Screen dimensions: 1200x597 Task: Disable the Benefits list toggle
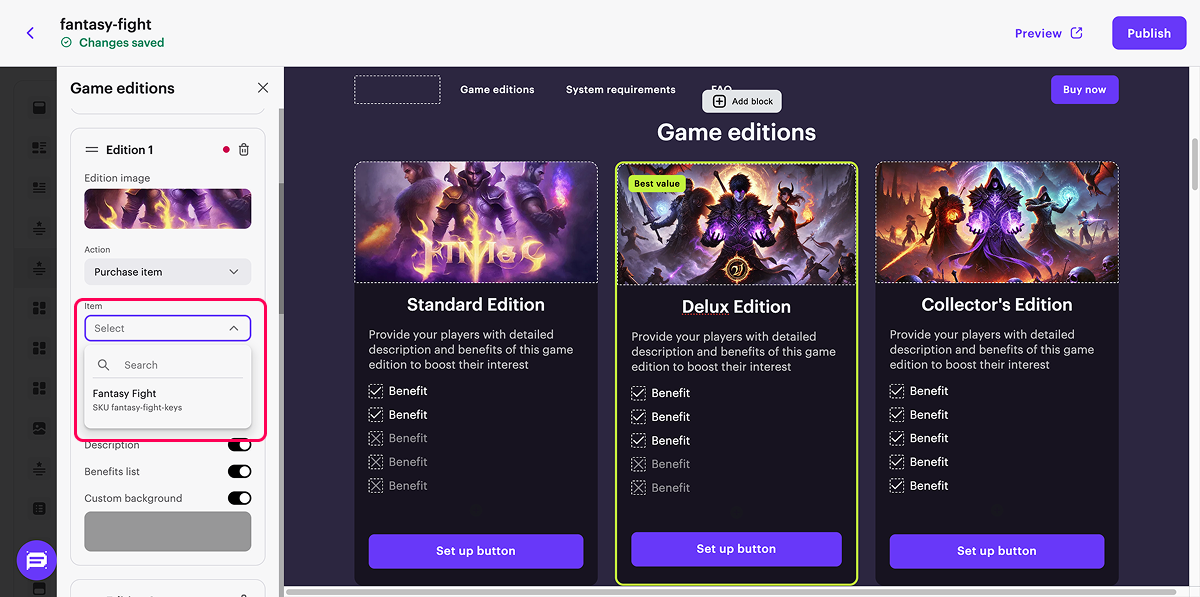(x=239, y=471)
